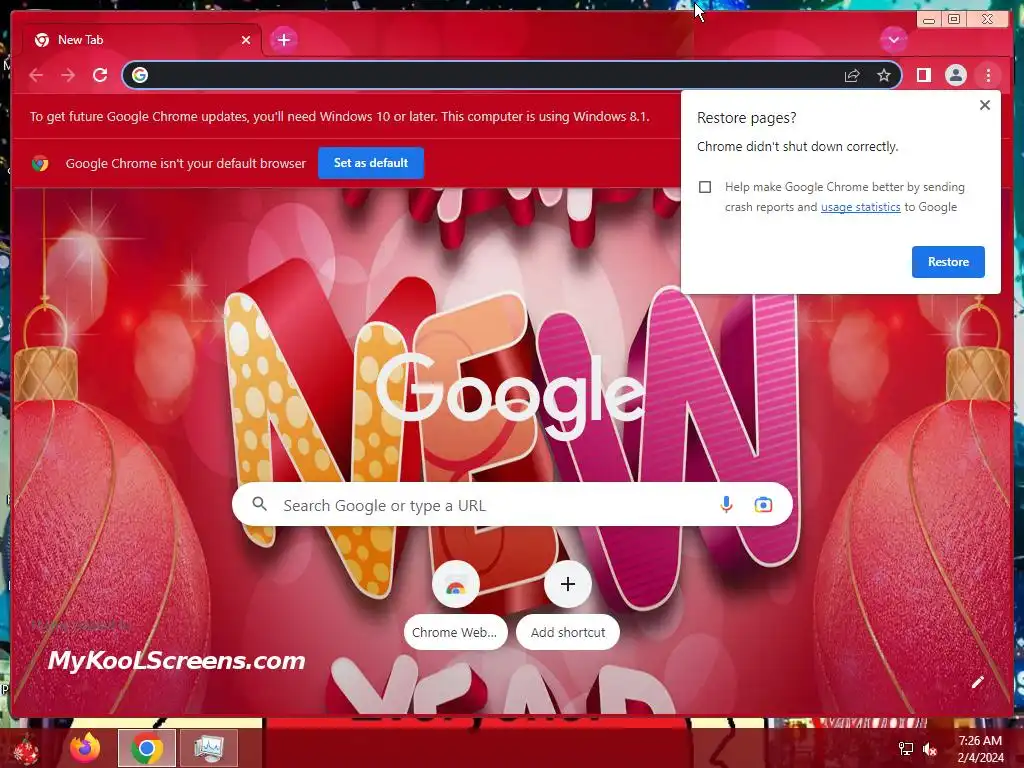Image resolution: width=1024 pixels, height=768 pixels.
Task: Close the New Tab tab
Action: (x=246, y=40)
